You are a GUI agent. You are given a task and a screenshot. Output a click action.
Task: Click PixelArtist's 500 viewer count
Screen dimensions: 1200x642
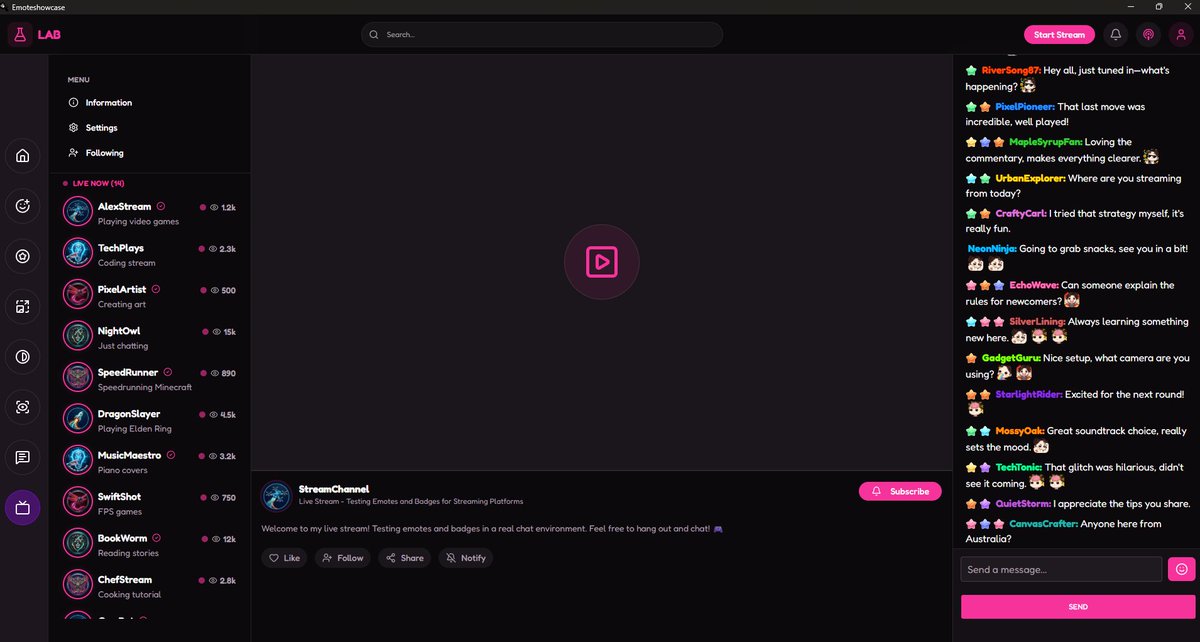pyautogui.click(x=229, y=290)
